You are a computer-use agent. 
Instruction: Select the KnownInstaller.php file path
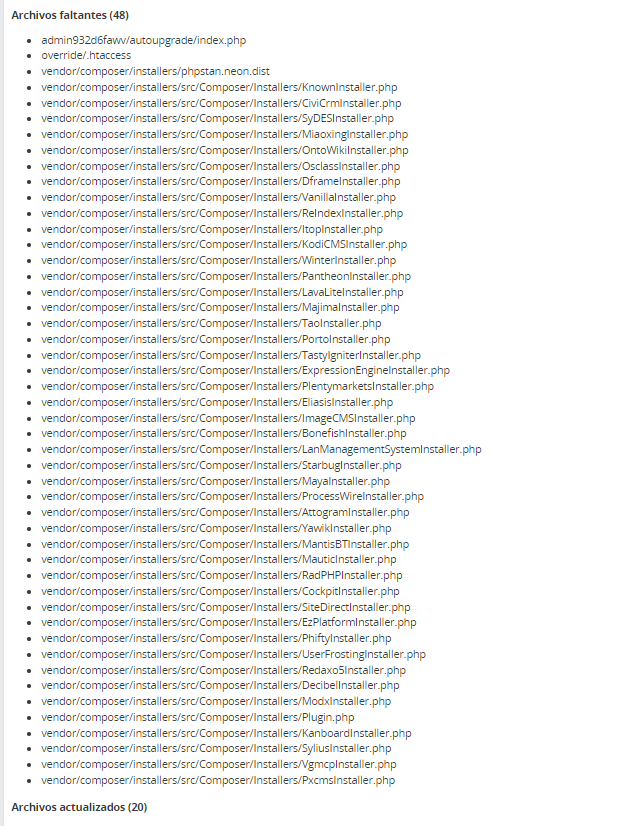tap(219, 87)
